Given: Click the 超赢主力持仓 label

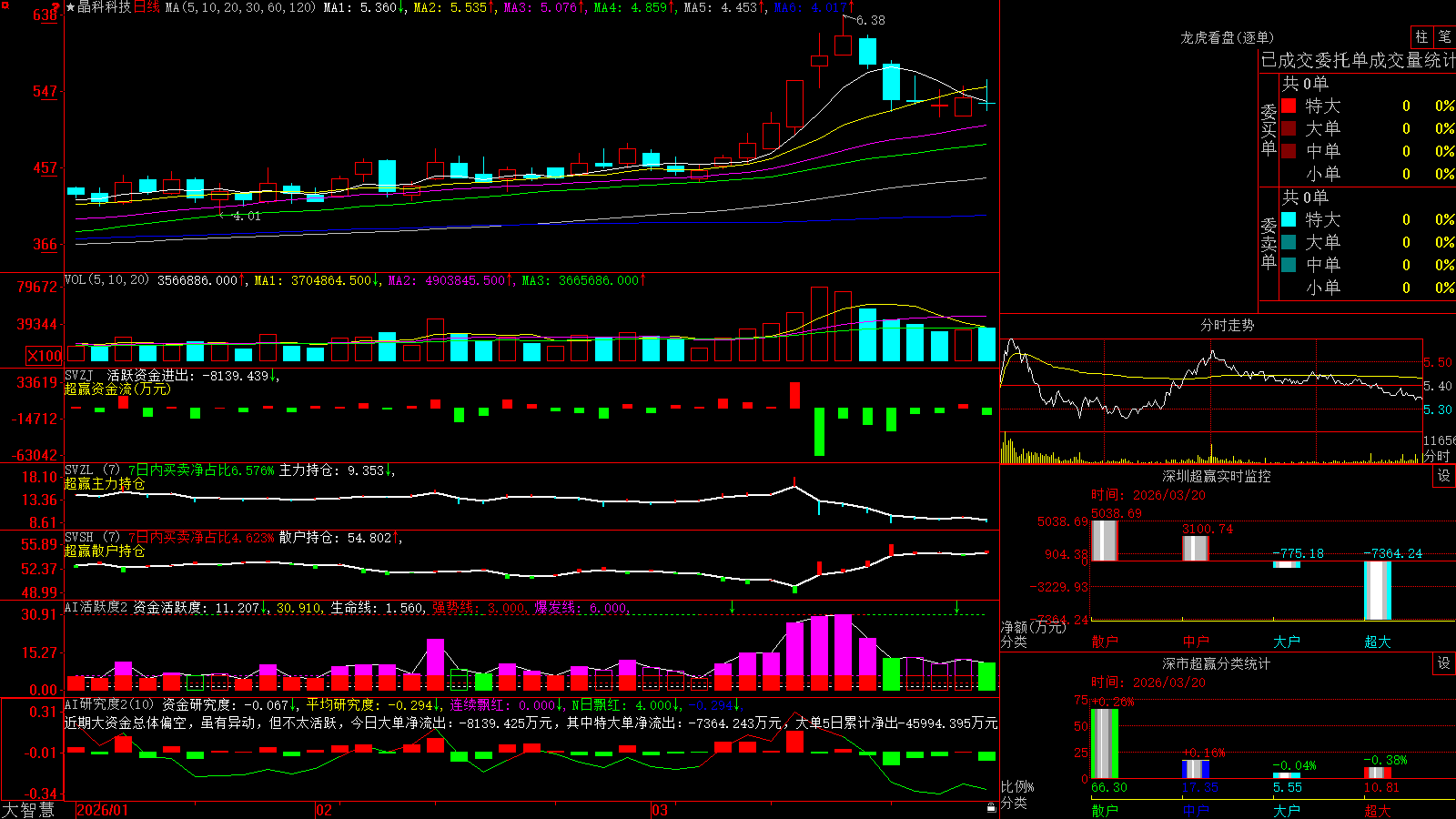Looking at the screenshot, I should (x=105, y=483).
